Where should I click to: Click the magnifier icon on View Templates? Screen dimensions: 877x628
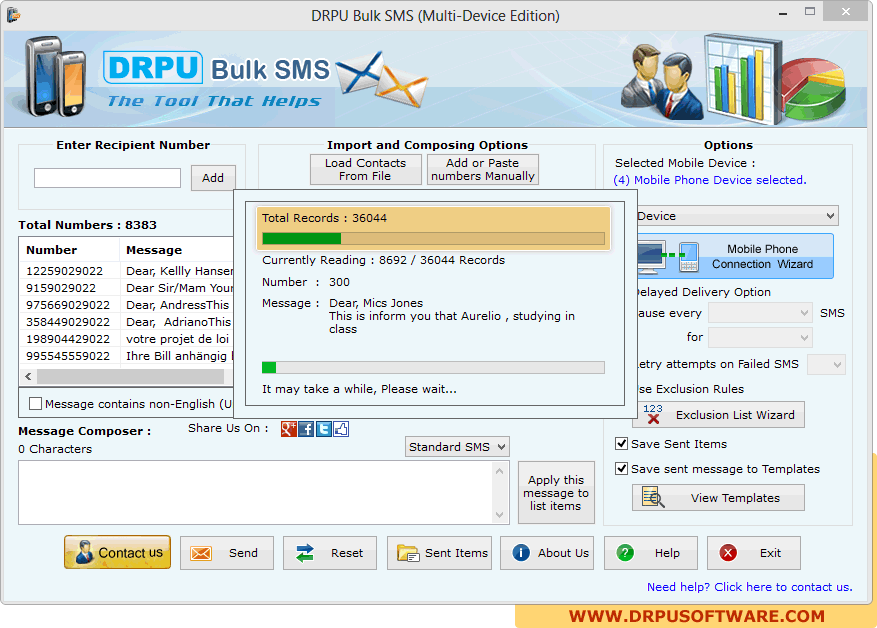tap(653, 497)
